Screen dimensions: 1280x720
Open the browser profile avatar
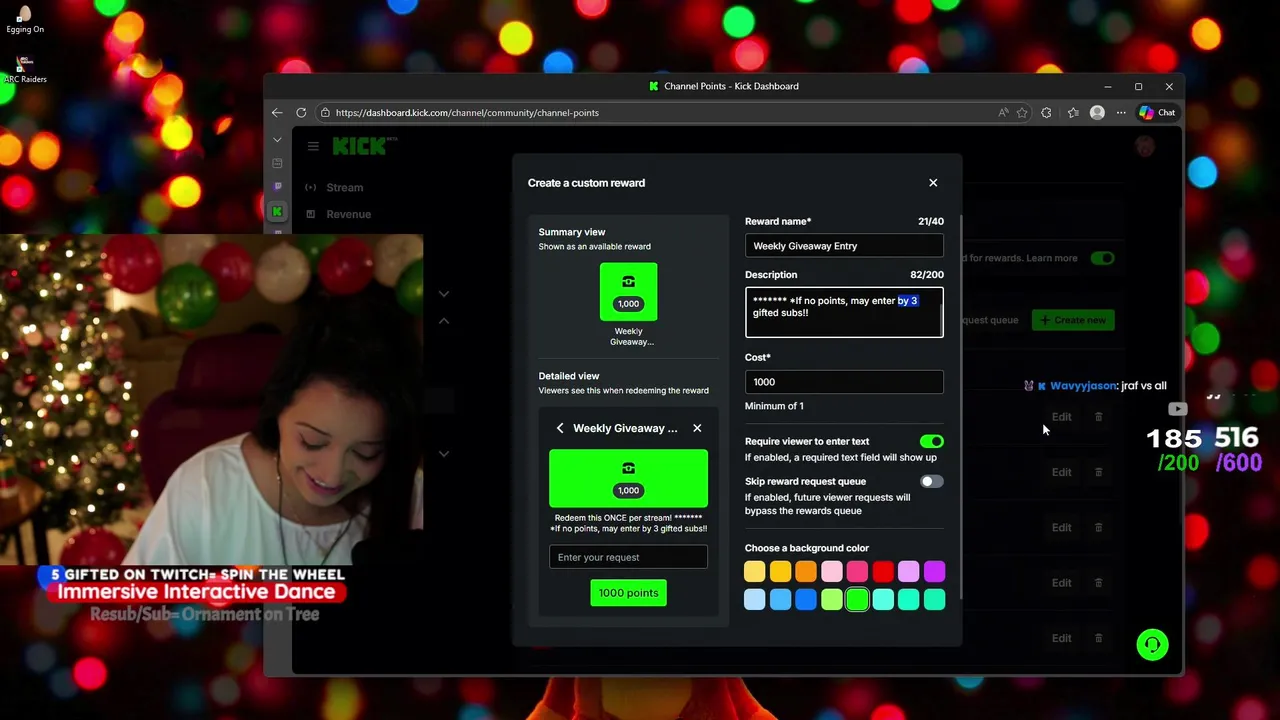1097,113
